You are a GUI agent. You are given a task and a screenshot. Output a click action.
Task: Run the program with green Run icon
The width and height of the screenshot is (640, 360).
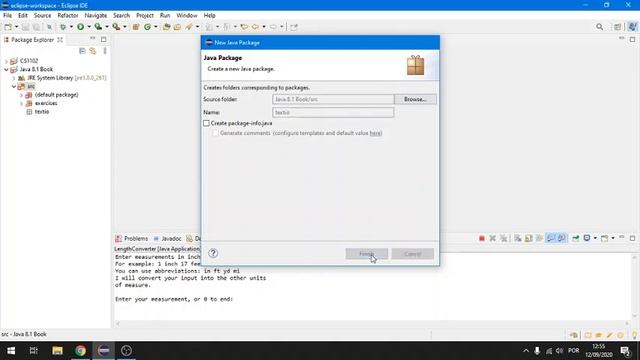pyautogui.click(x=80, y=27)
